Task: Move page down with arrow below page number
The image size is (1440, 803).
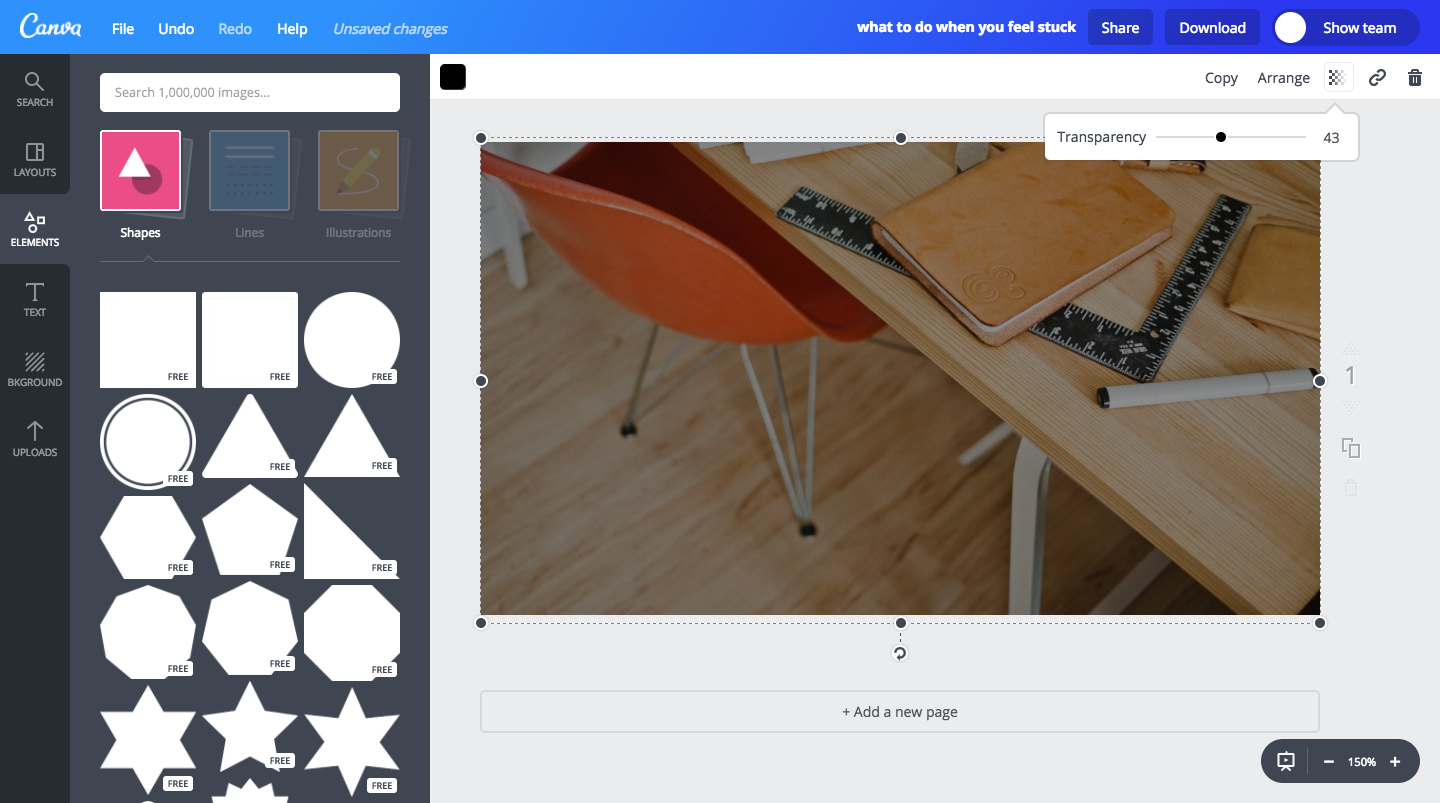Action: [x=1351, y=407]
